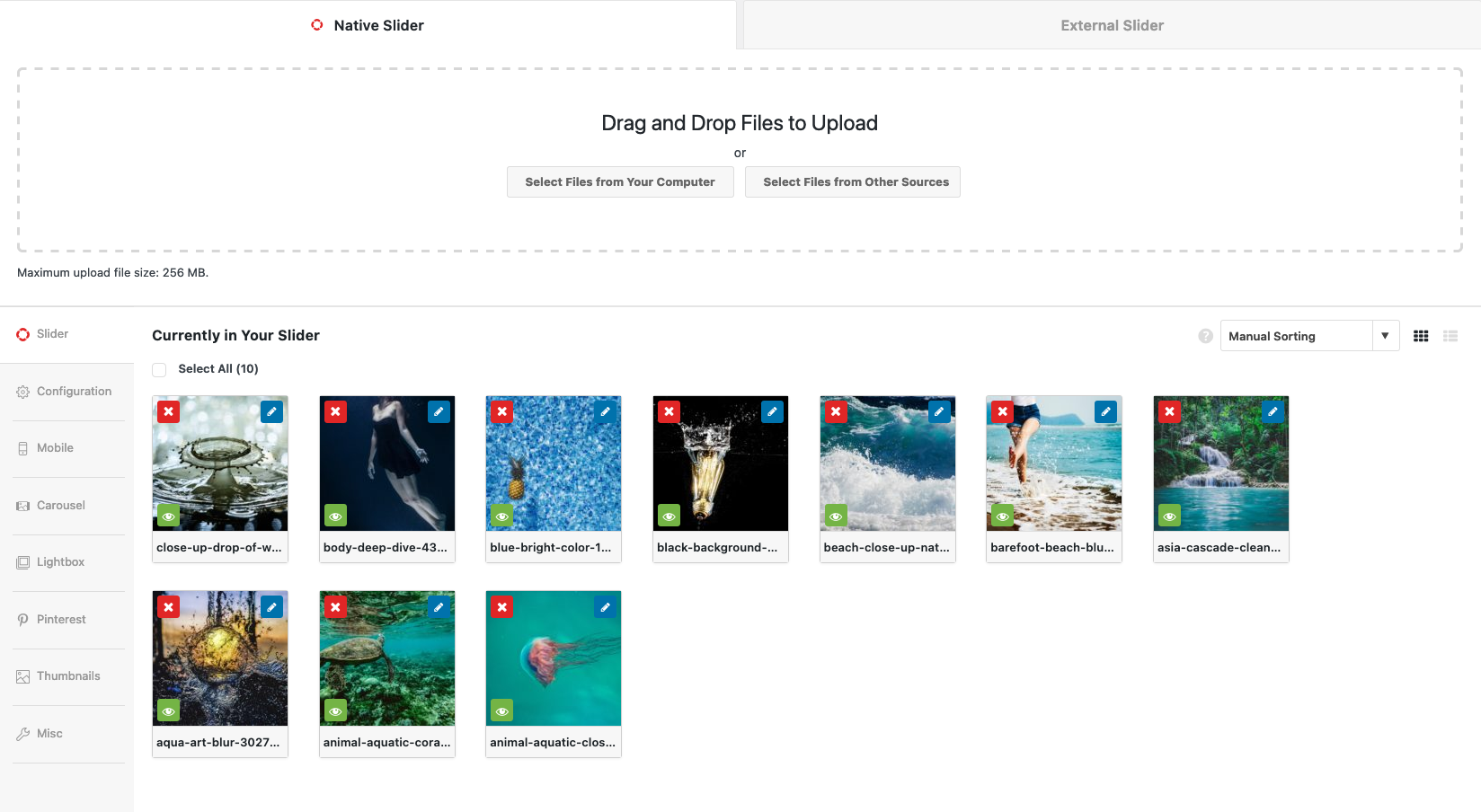Screen dimensions: 1481x812
Task: Edit the animal-aquatic-clos jellyfish image with the pencil icon
Action: pyautogui.click(x=606, y=607)
